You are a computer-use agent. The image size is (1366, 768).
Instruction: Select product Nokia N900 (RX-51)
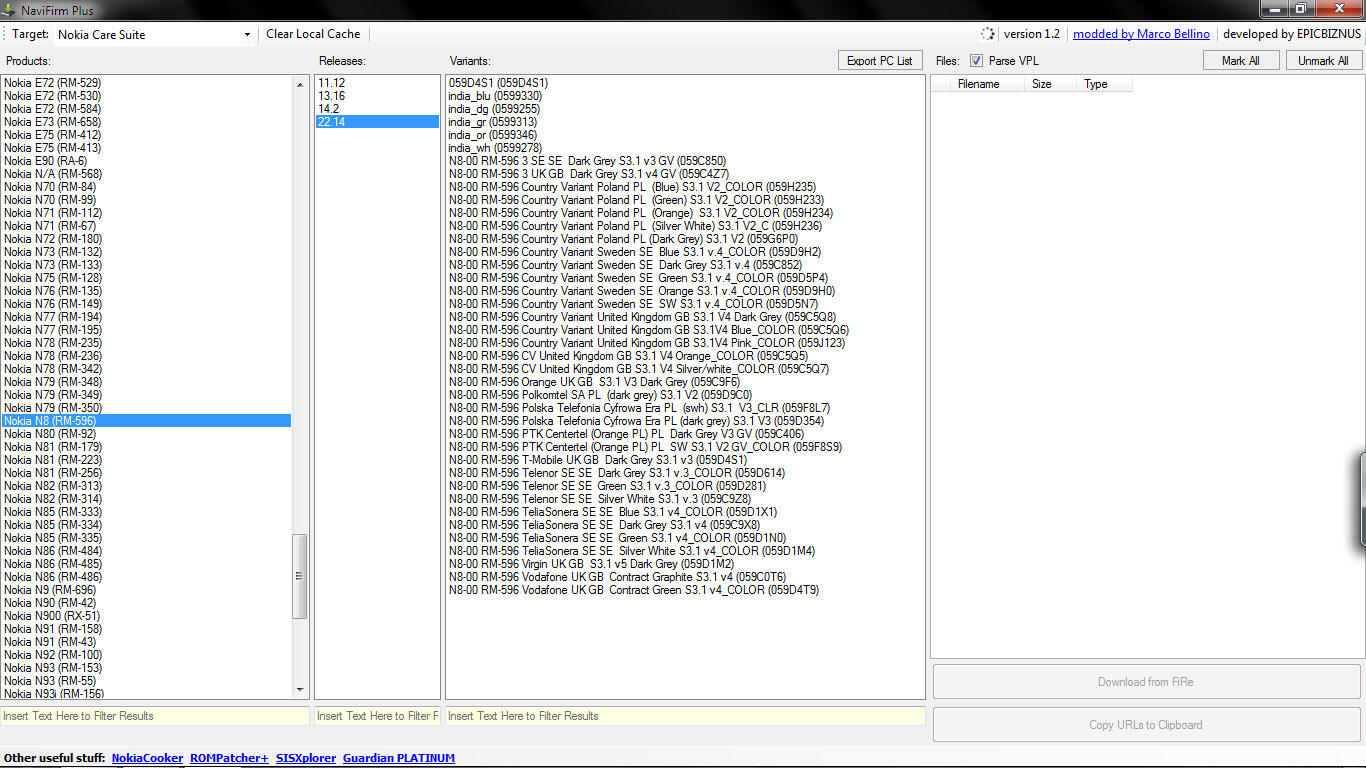tap(146, 616)
